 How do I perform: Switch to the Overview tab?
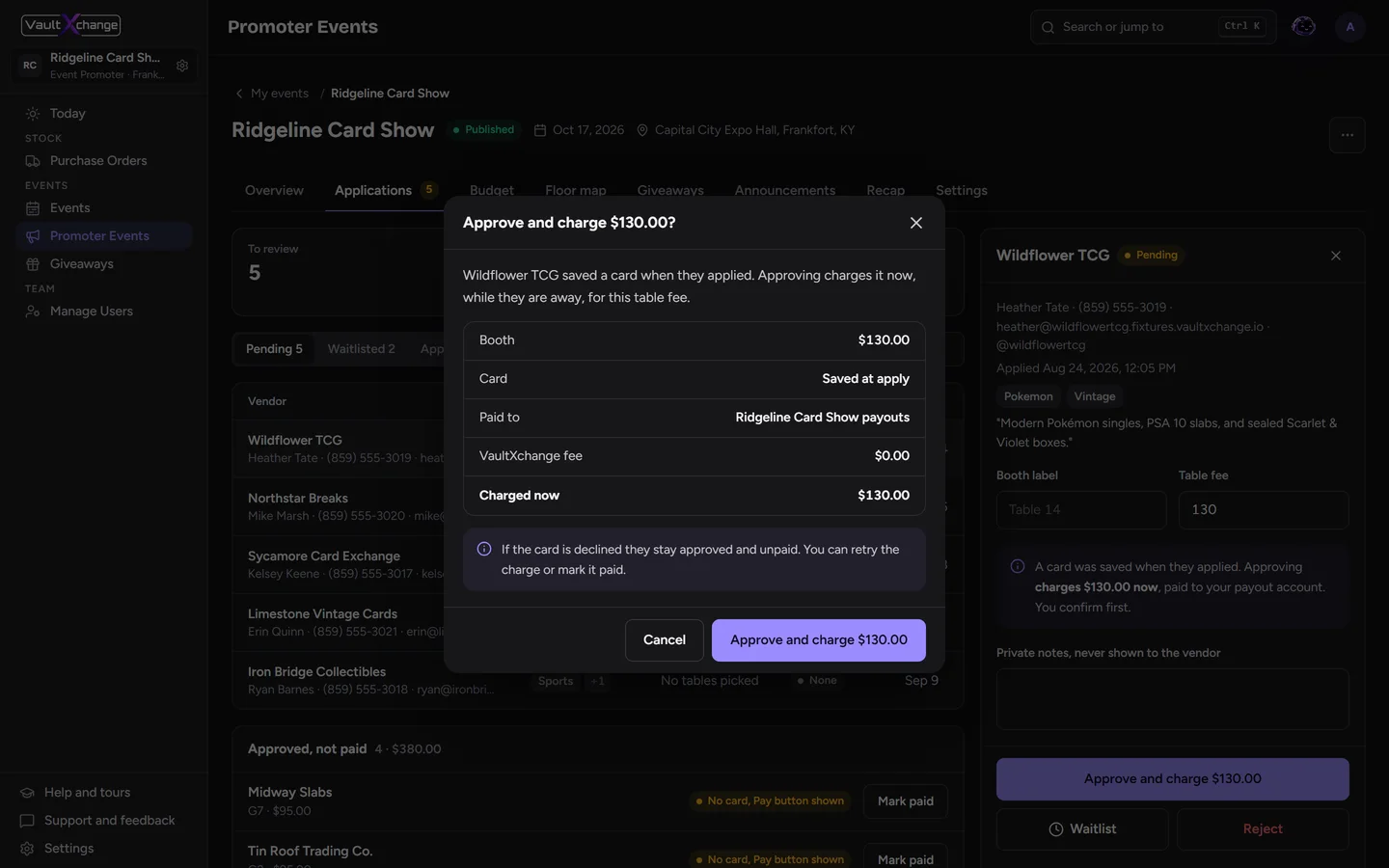click(x=274, y=190)
